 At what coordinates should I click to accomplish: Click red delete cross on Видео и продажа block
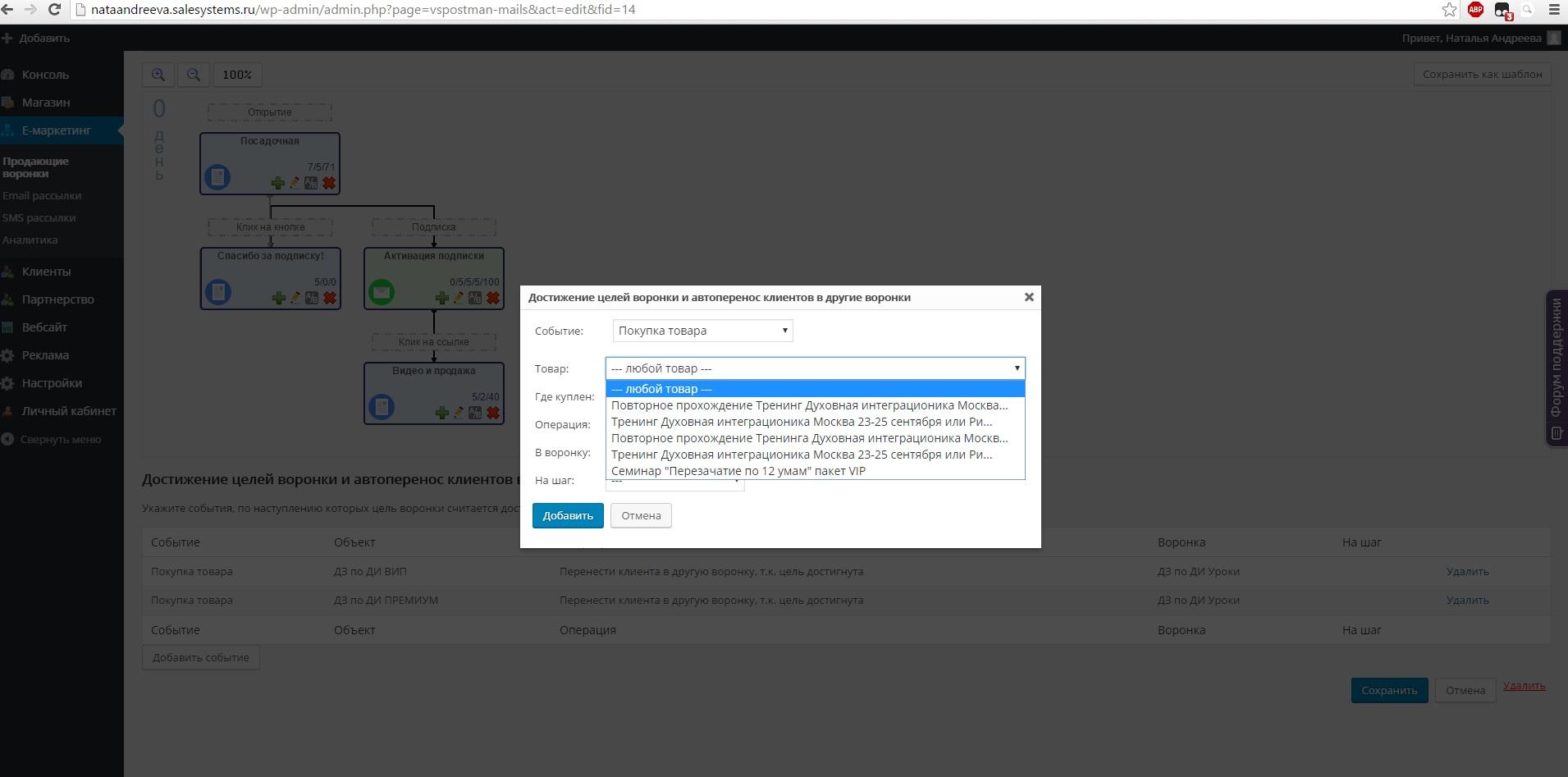pos(492,413)
